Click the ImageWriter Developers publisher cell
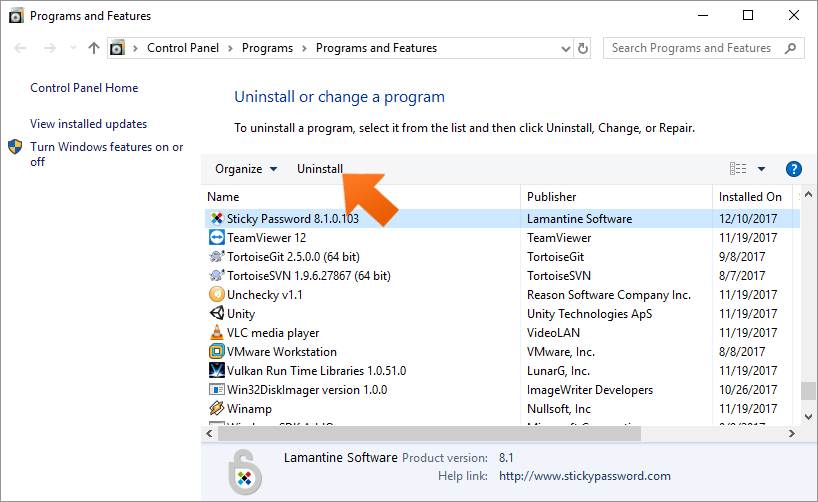 [590, 390]
